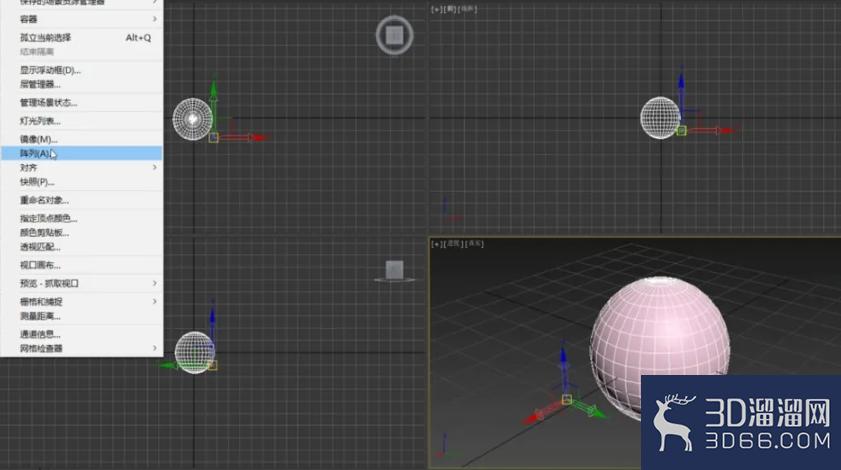Open 灯光列表... menu item
The width and height of the screenshot is (841, 470).
pos(82,121)
